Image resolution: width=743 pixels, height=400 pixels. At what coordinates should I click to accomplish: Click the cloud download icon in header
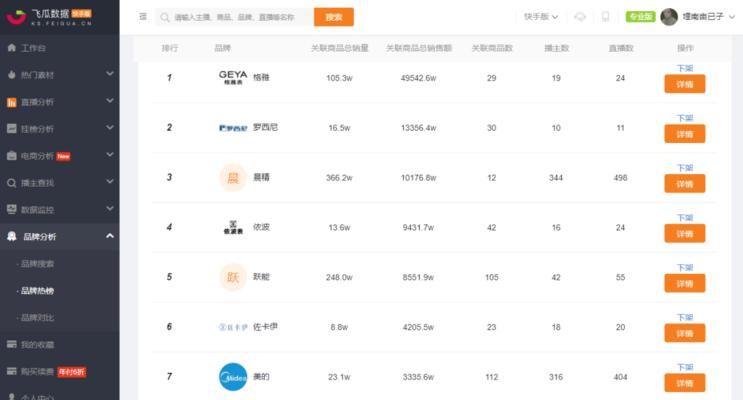pyautogui.click(x=580, y=17)
